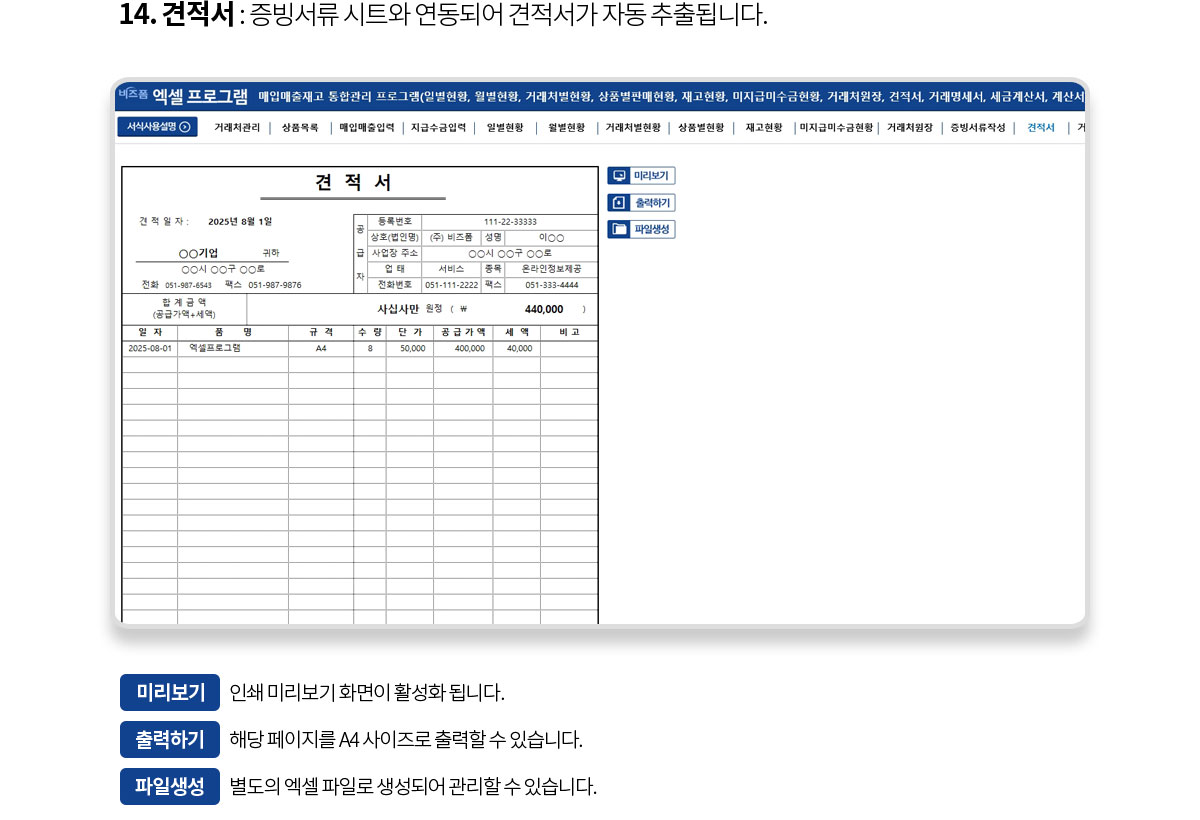Click the 비즈폼 logo in header
Screen dimensions: 1200x820
tap(132, 94)
